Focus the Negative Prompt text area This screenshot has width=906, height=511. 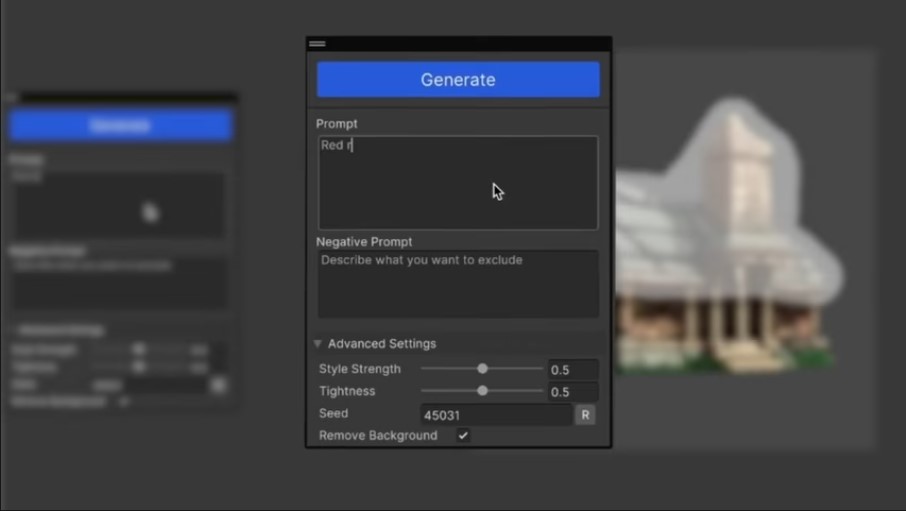click(458, 283)
